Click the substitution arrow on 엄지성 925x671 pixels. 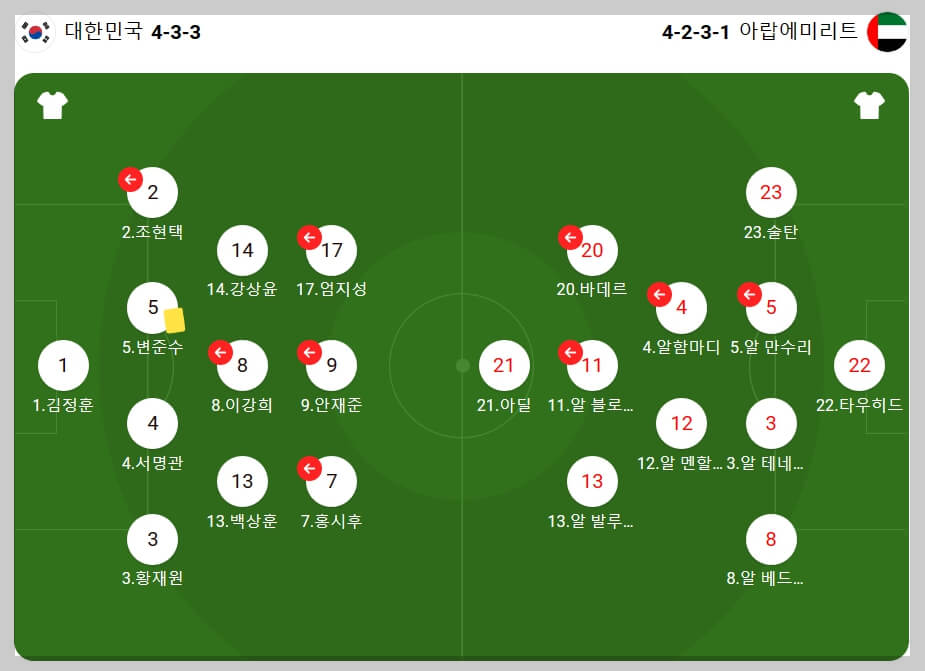click(x=308, y=236)
